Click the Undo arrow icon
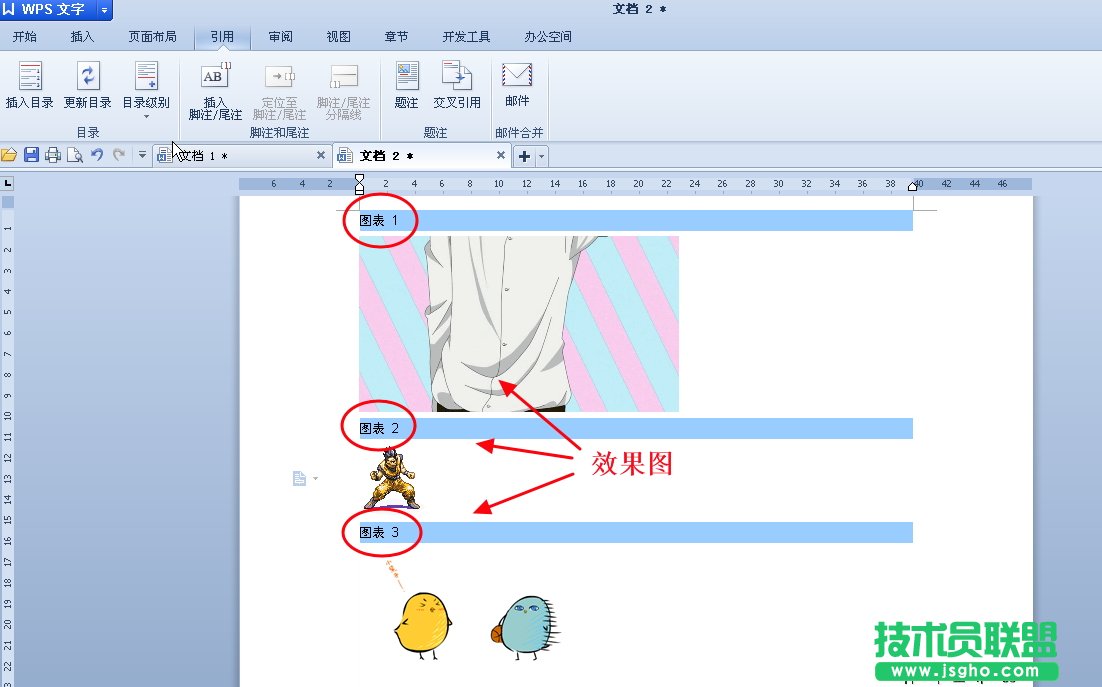The image size is (1102, 687). [96, 155]
